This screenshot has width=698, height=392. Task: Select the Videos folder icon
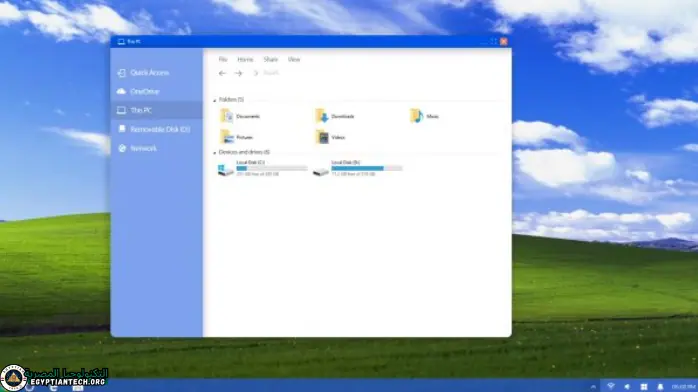tap(322, 137)
